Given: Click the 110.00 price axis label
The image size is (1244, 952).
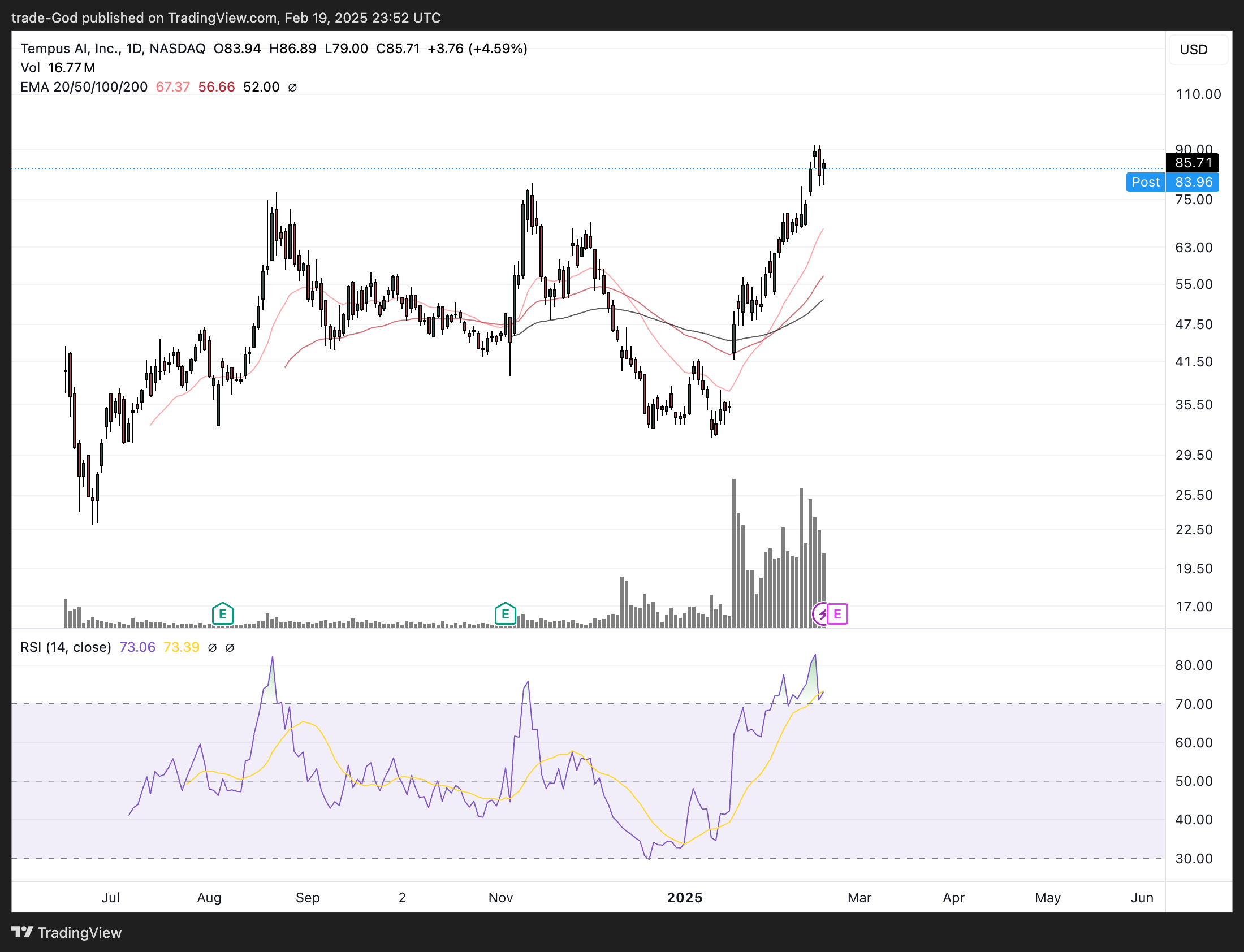Looking at the screenshot, I should click(x=1198, y=94).
